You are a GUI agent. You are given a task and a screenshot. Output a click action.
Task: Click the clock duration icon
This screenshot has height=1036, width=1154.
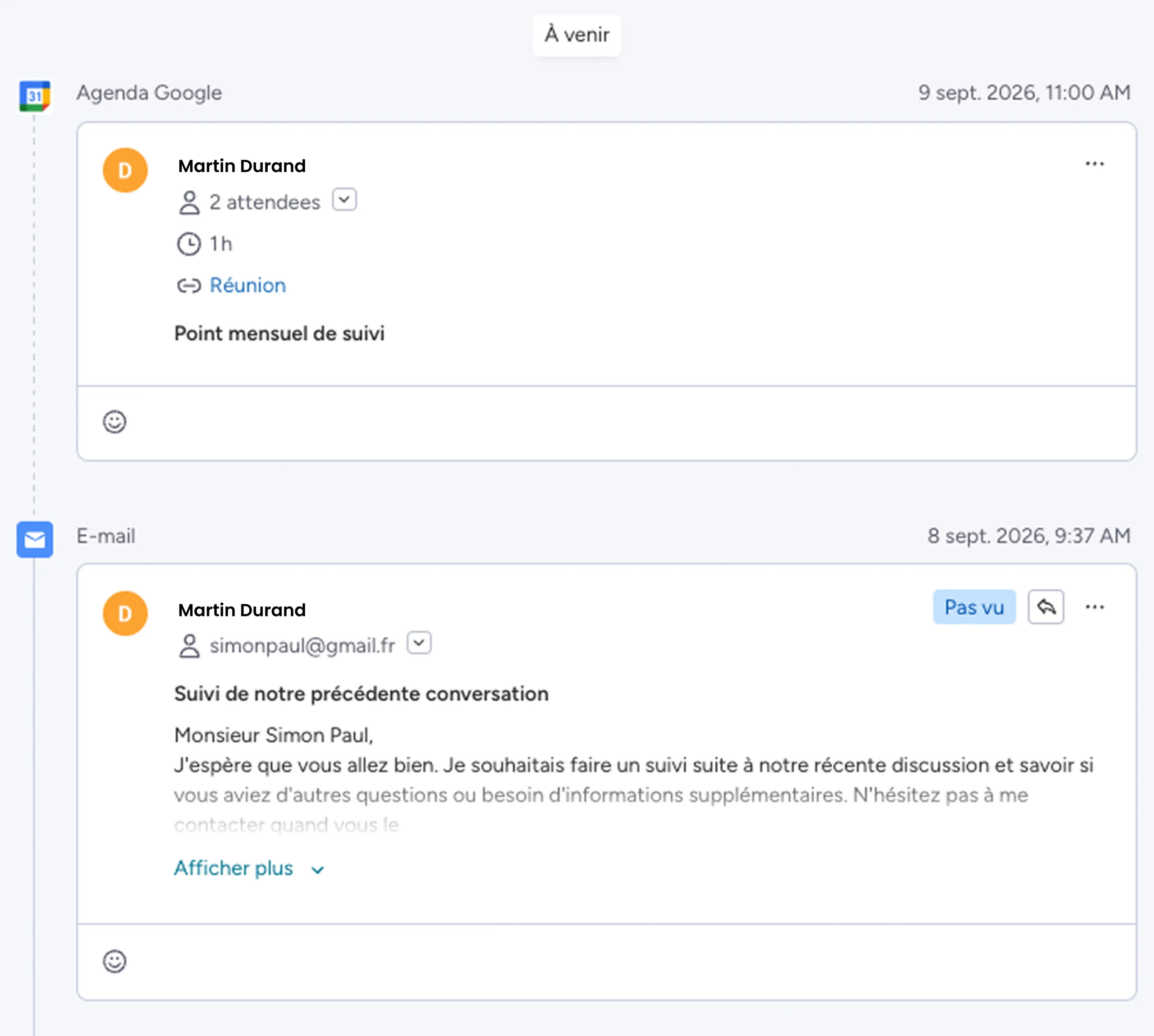coord(189,244)
